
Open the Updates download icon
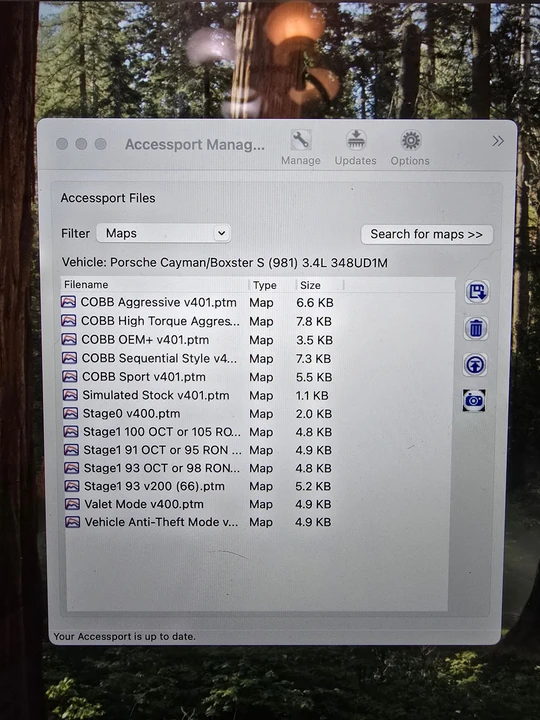click(x=356, y=140)
